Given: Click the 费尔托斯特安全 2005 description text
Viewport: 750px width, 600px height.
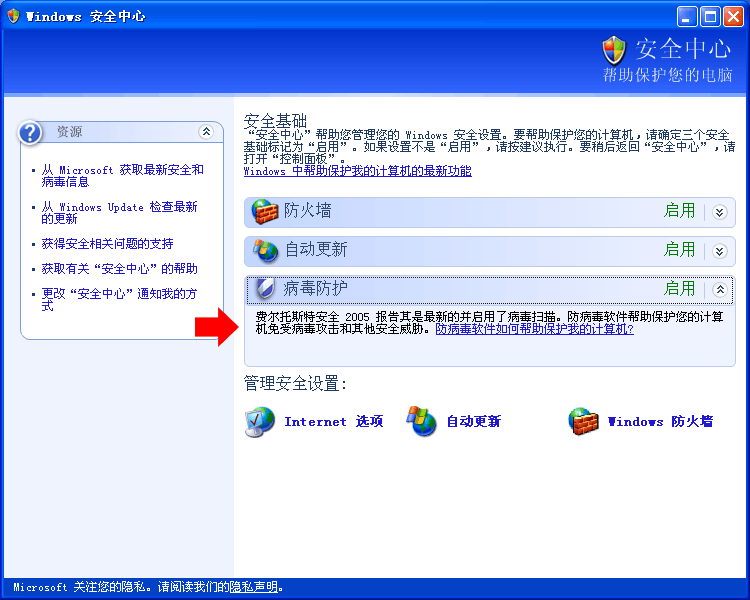Looking at the screenshot, I should pos(489,322).
